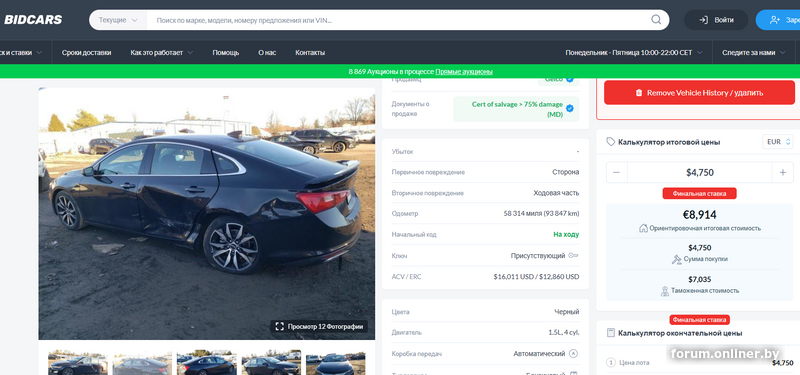Expand the working hours Понедельник - Пятница dropdown
Image resolution: width=800 pixels, height=375 pixels.
(634, 53)
